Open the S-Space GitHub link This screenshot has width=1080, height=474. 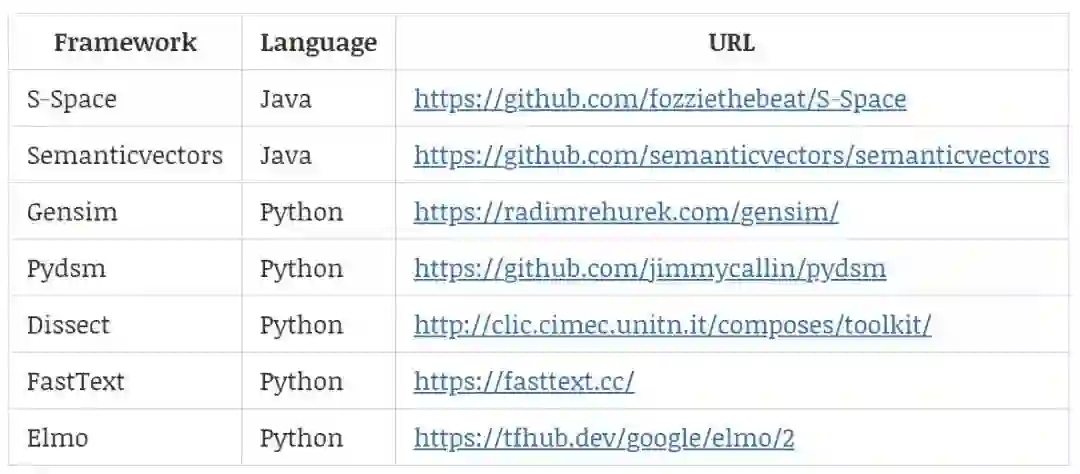pos(659,99)
